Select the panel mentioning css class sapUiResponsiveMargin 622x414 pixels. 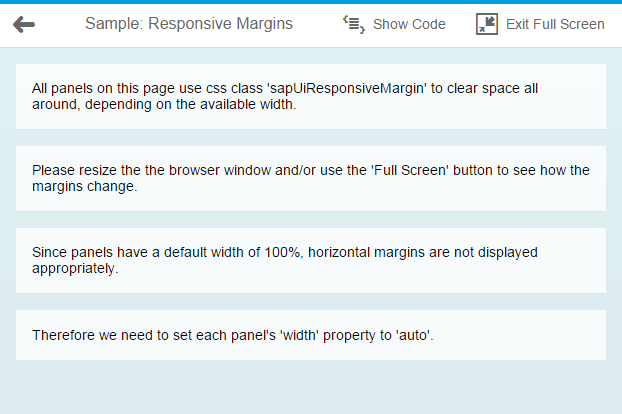pos(310,96)
